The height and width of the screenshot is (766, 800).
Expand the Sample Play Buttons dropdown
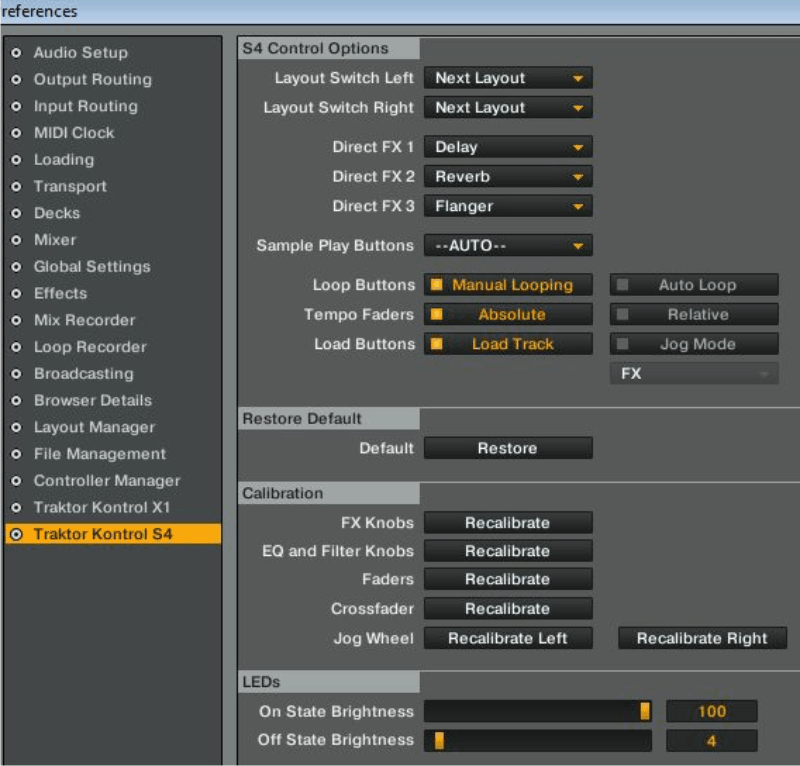point(508,245)
